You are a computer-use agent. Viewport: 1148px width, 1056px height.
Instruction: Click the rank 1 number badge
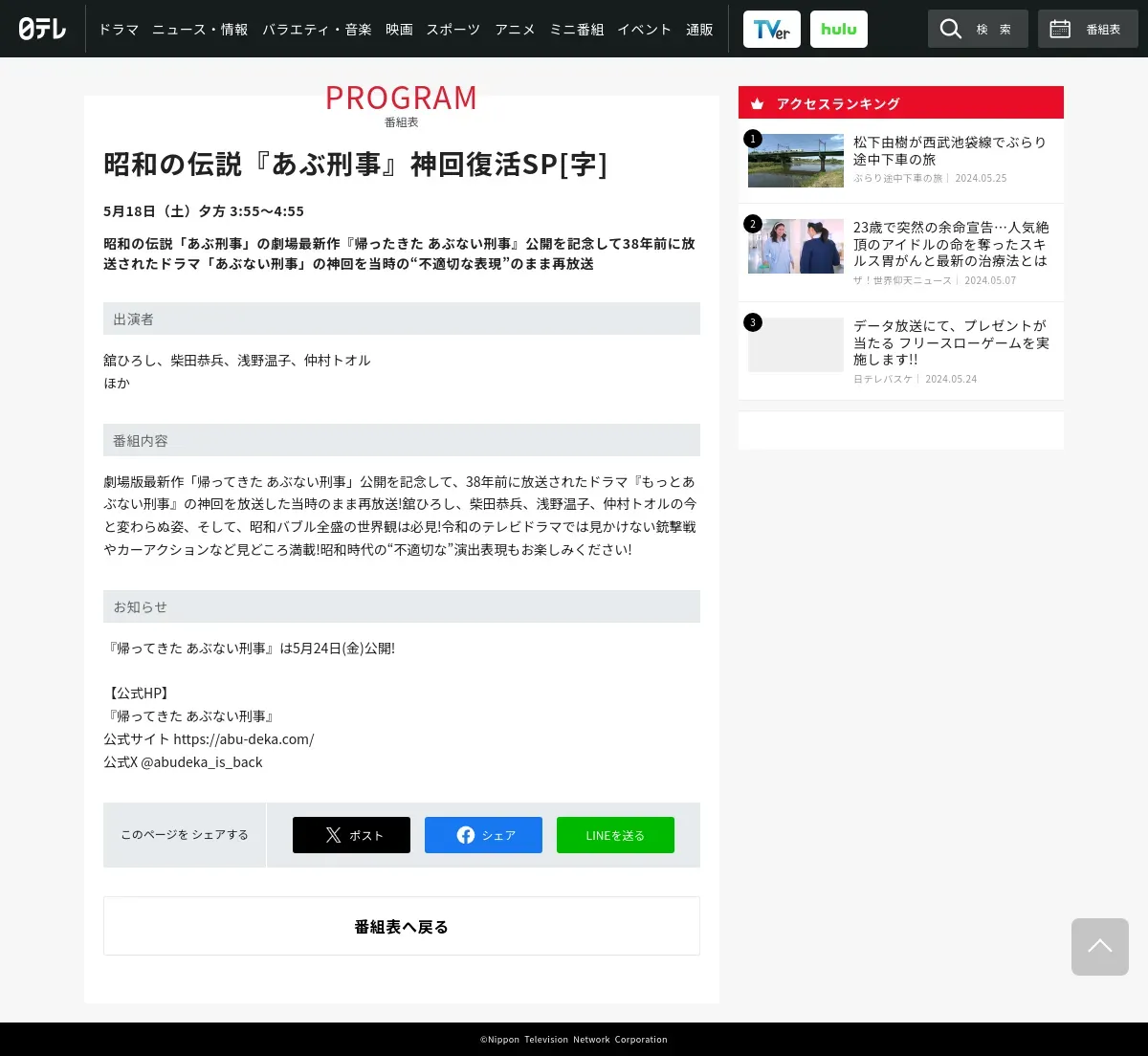[x=753, y=139]
